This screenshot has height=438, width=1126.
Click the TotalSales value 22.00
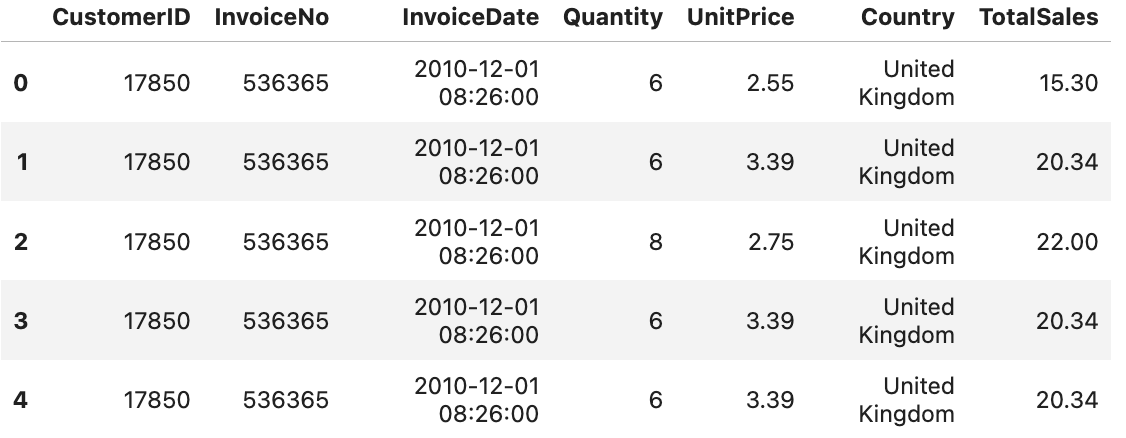(x=1067, y=242)
